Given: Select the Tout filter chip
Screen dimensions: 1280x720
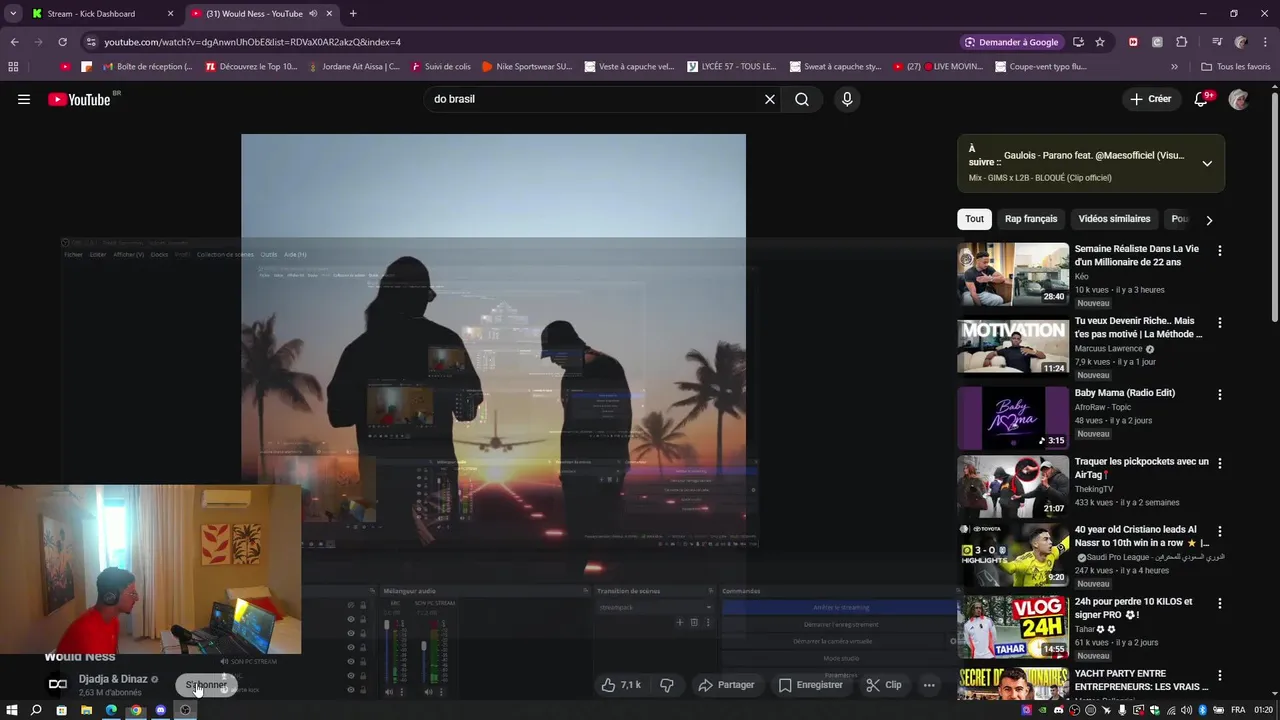Looking at the screenshot, I should [974, 219].
